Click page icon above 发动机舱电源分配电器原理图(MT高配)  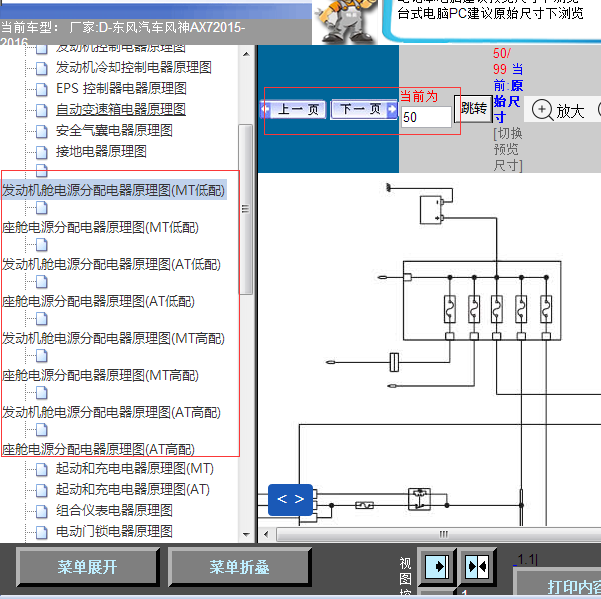click(x=42, y=319)
